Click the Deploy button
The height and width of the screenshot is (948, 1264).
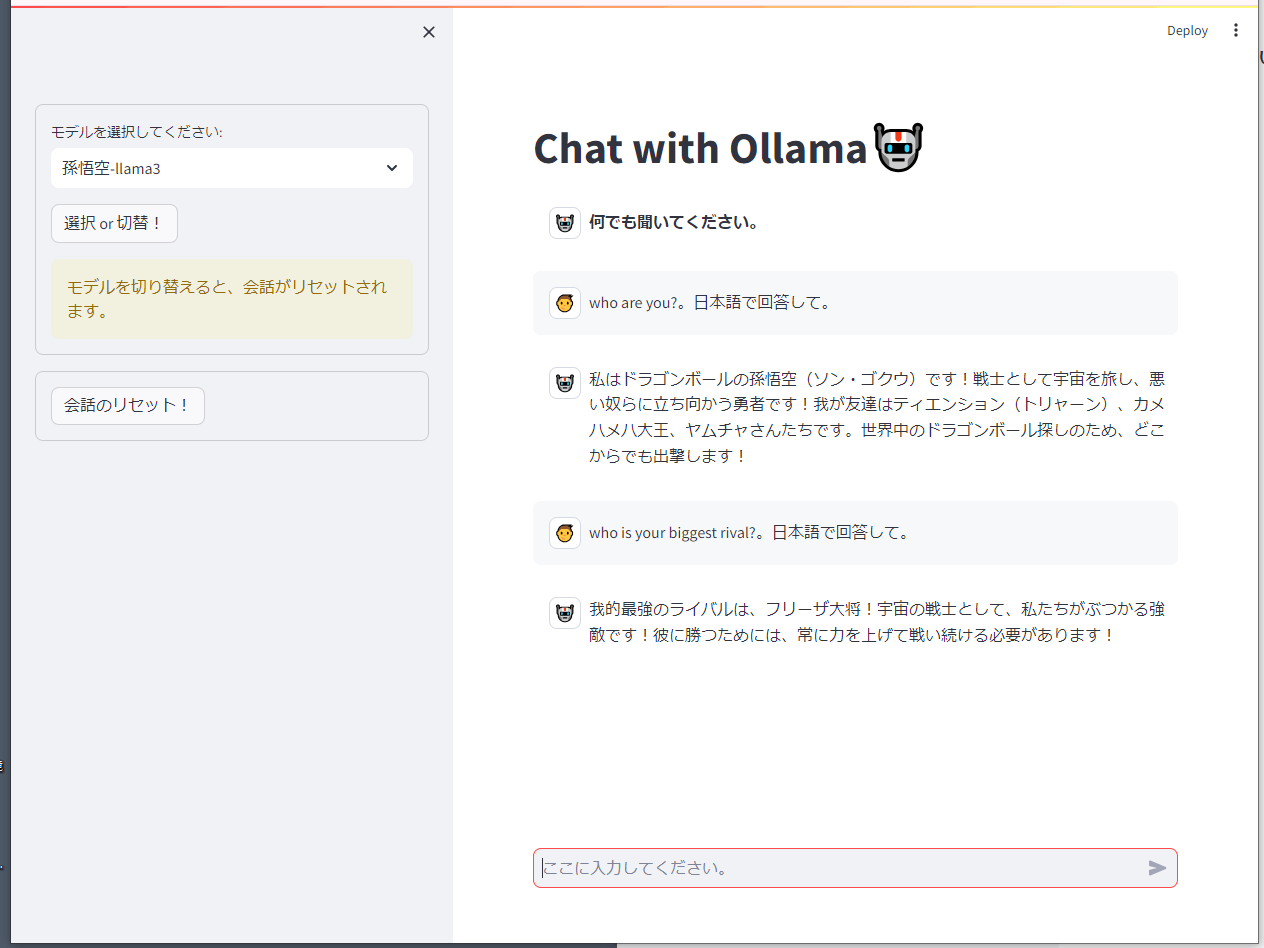click(1187, 31)
